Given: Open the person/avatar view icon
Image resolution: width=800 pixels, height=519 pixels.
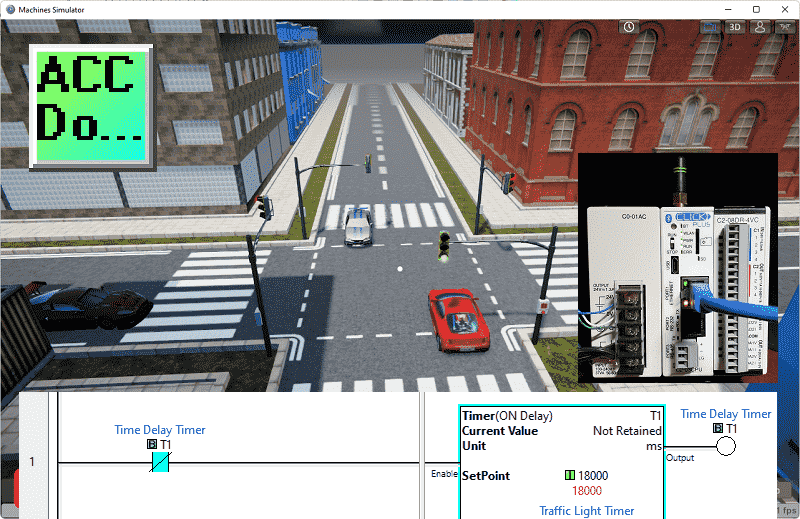Looking at the screenshot, I should (760, 27).
